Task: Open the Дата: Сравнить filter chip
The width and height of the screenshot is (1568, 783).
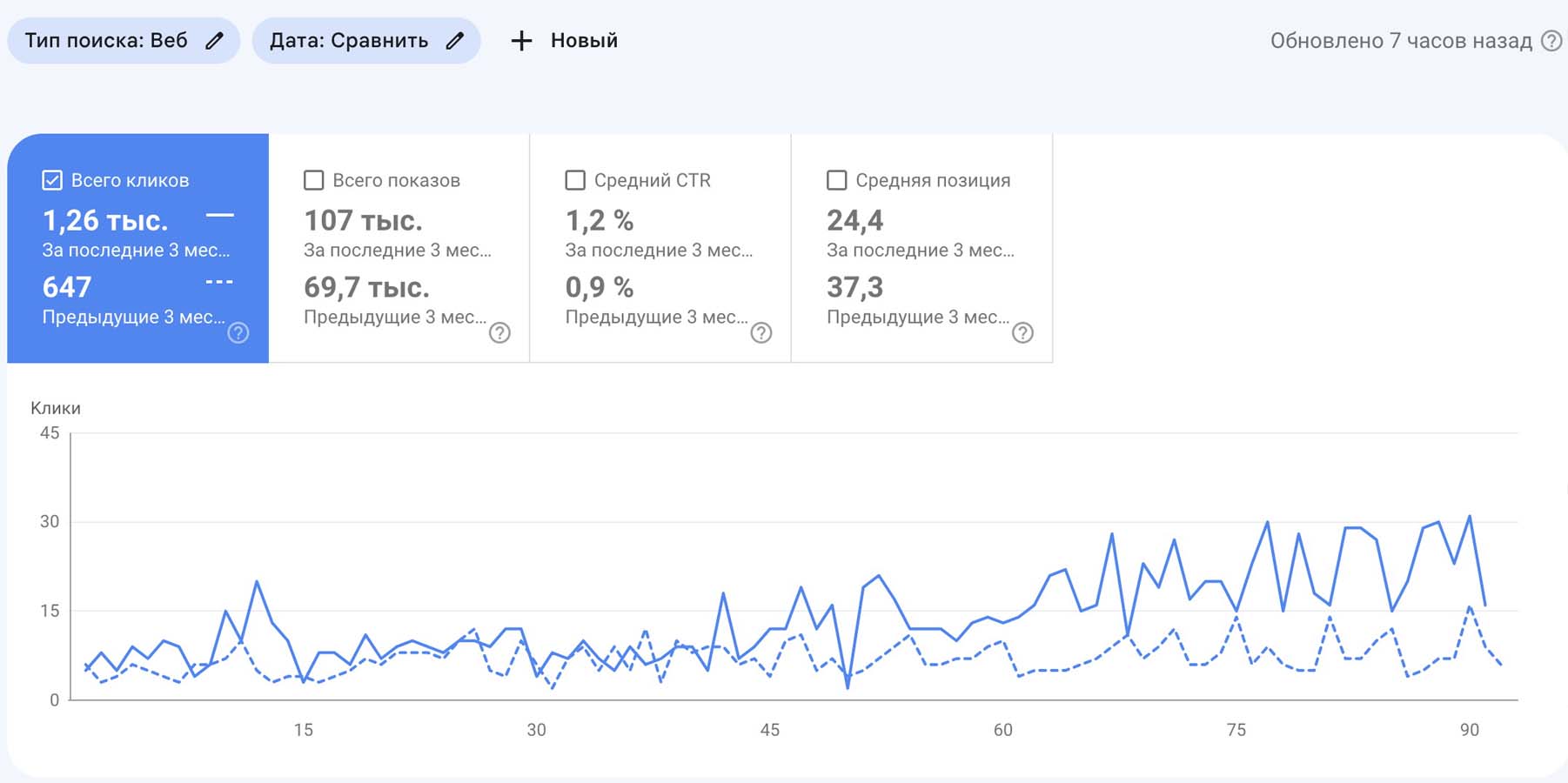Action: [x=366, y=41]
